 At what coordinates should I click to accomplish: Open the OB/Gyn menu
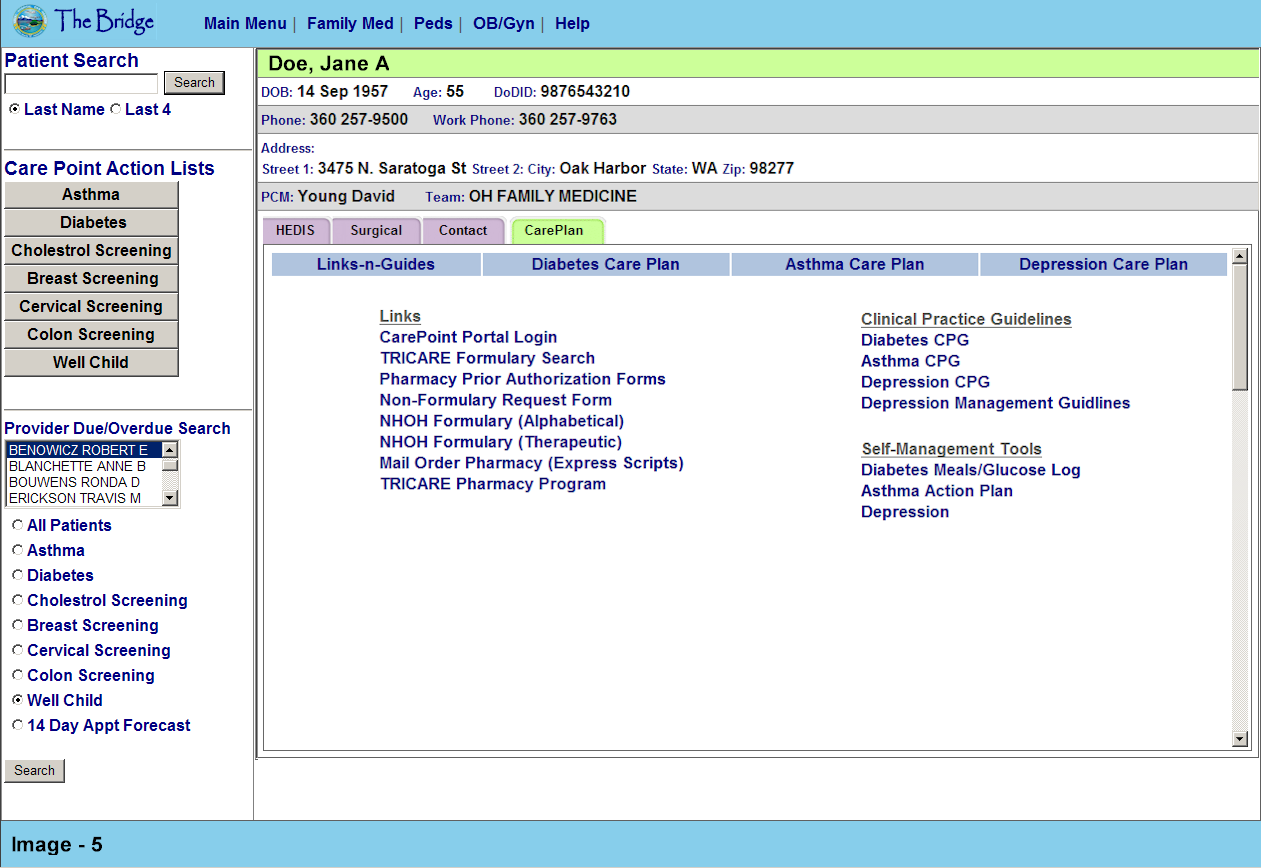504,23
